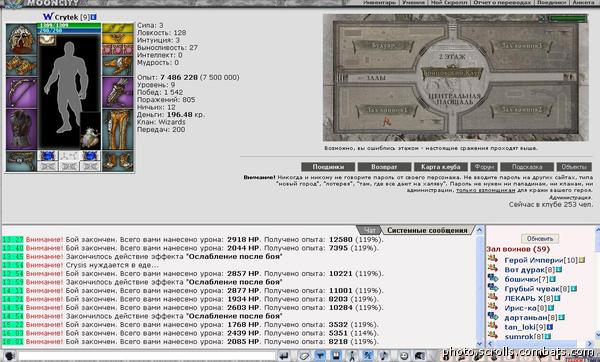Click the Поединки button

328,167
